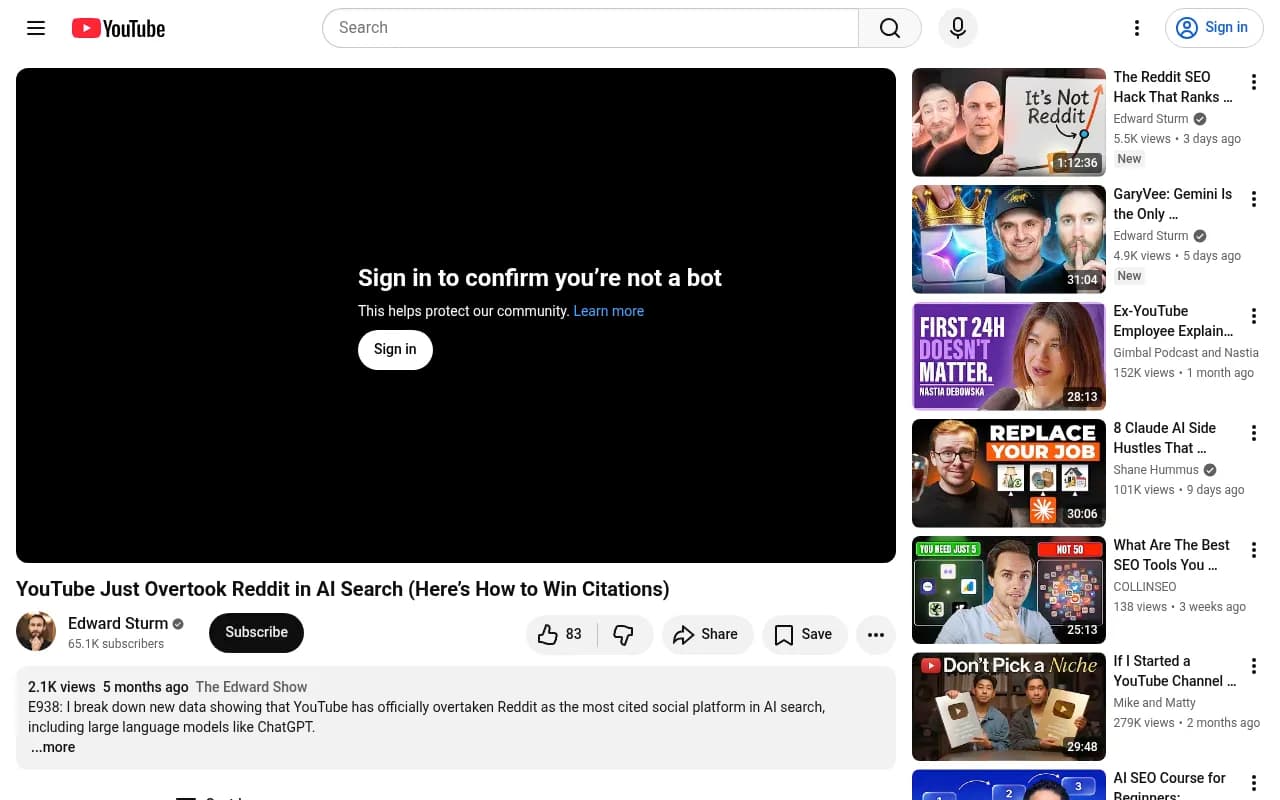Open the top-bar settings three-dot menu

point(1137,28)
